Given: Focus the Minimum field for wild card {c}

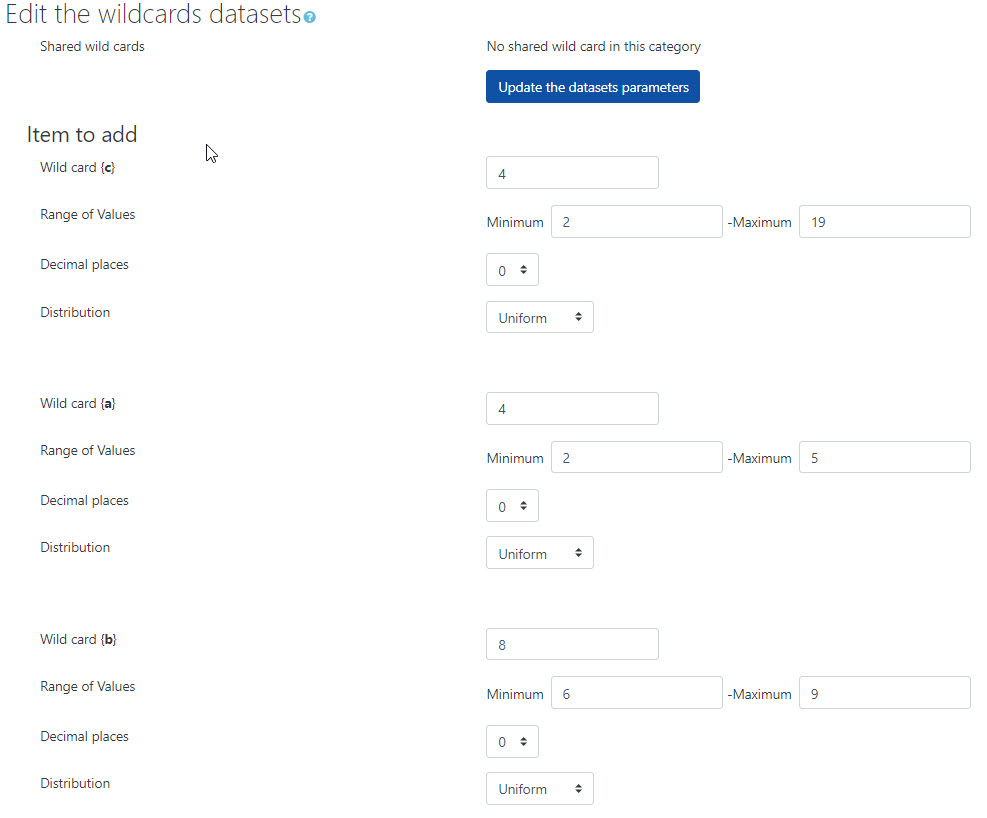Looking at the screenshot, I should [x=636, y=222].
